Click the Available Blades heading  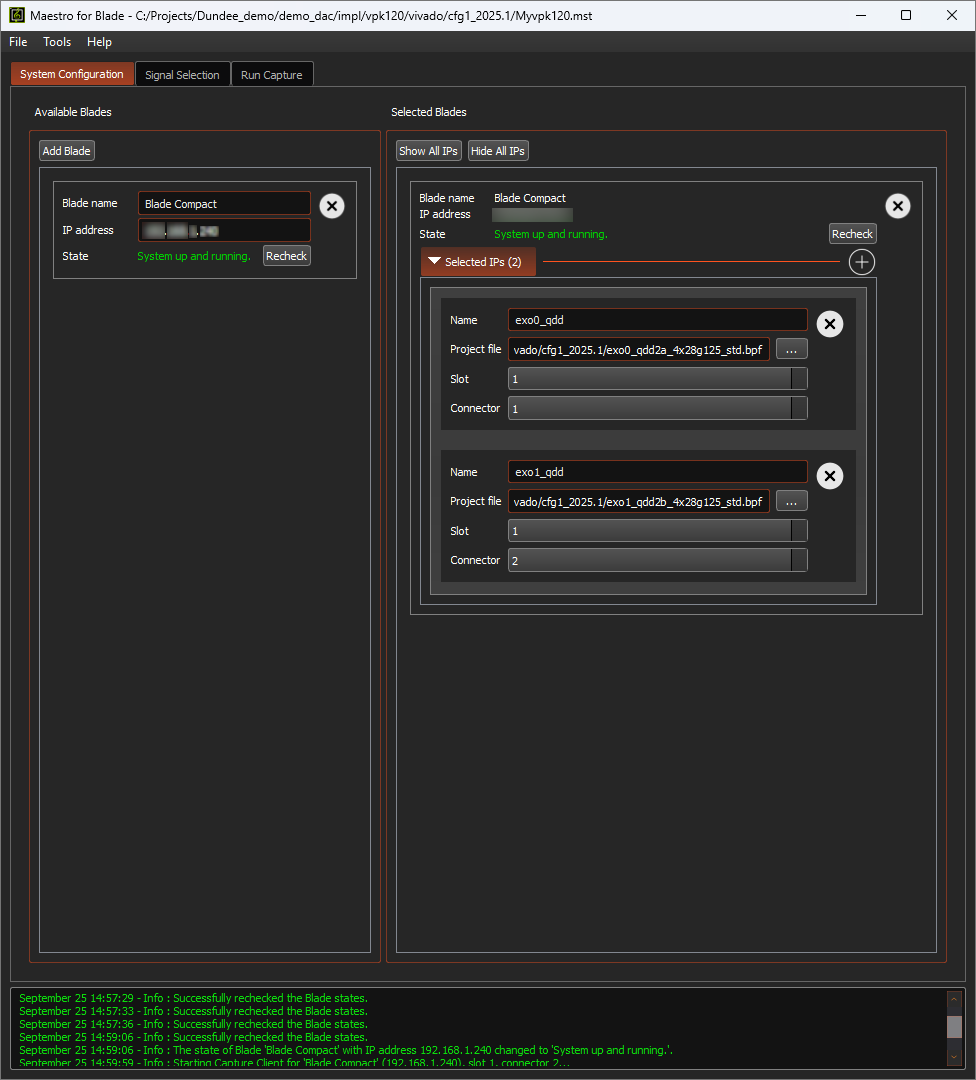pyautogui.click(x=73, y=112)
